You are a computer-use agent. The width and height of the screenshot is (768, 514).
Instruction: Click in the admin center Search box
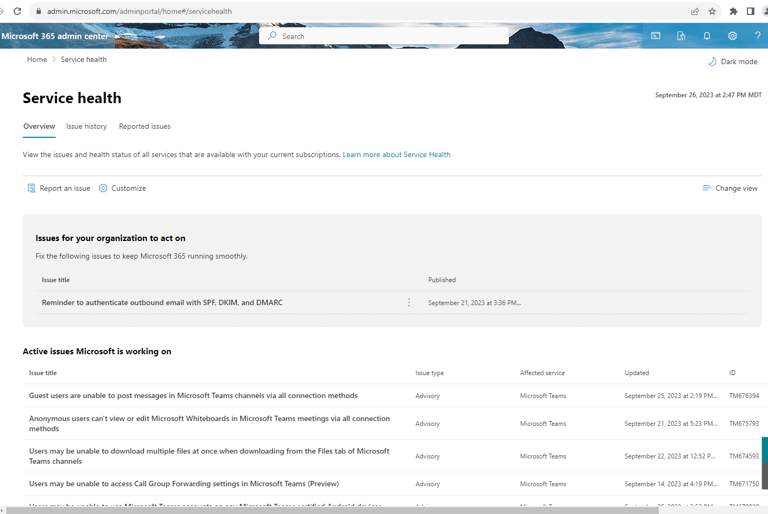[384, 36]
